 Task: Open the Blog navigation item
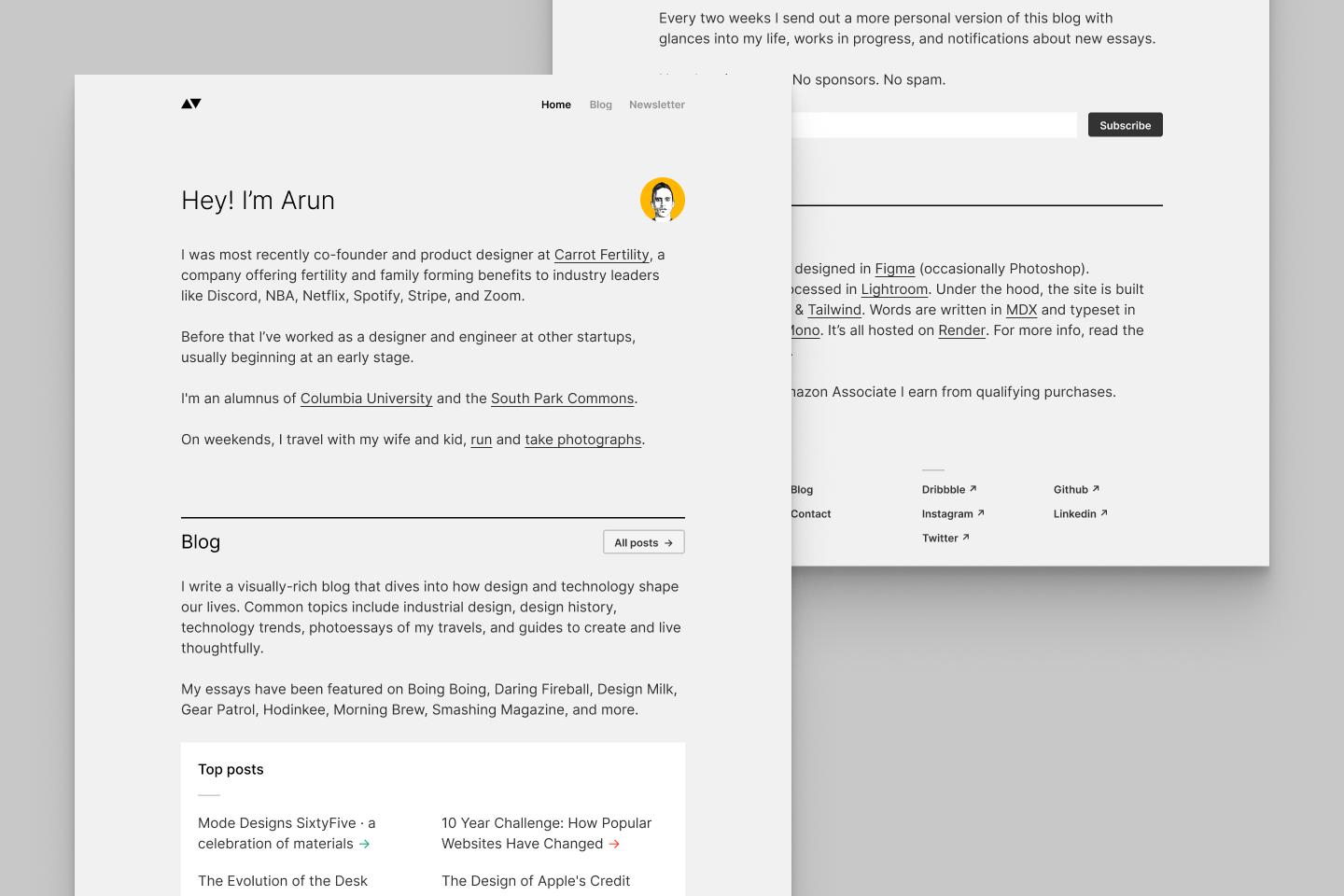coord(600,105)
